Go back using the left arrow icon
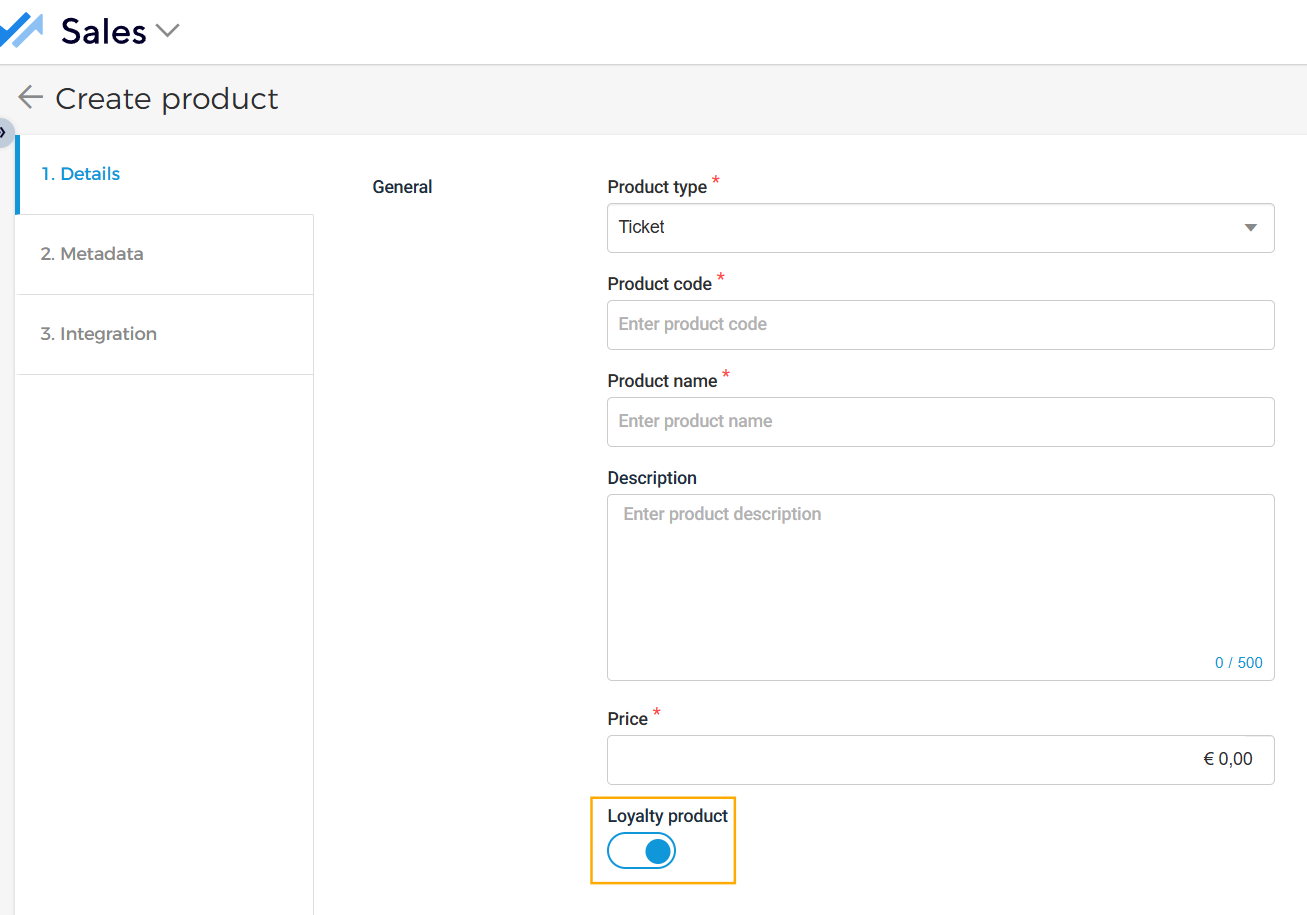The height and width of the screenshot is (915, 1307). coord(30,97)
